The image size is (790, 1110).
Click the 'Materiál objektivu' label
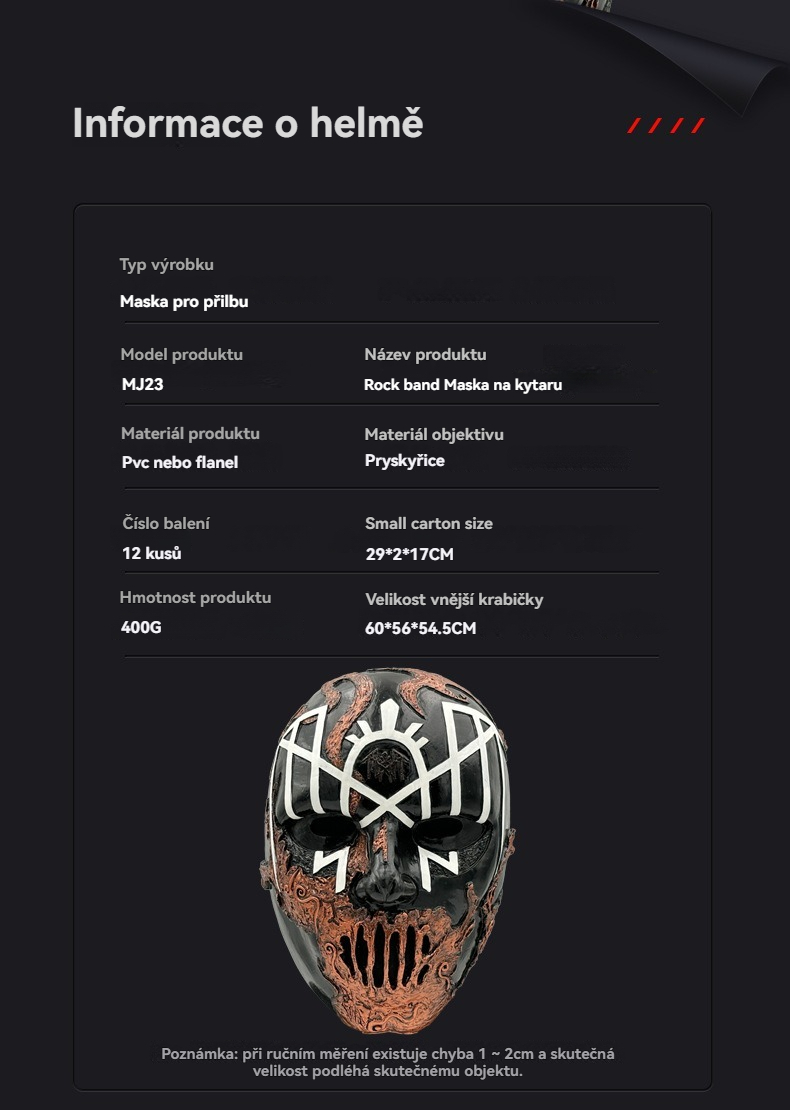point(434,434)
